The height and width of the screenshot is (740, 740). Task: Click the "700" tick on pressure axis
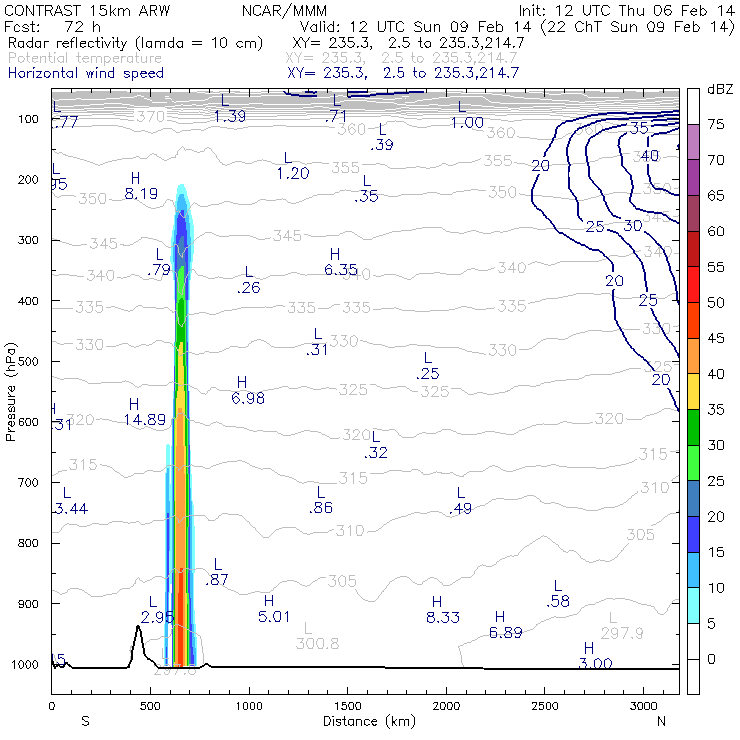pos(28,482)
